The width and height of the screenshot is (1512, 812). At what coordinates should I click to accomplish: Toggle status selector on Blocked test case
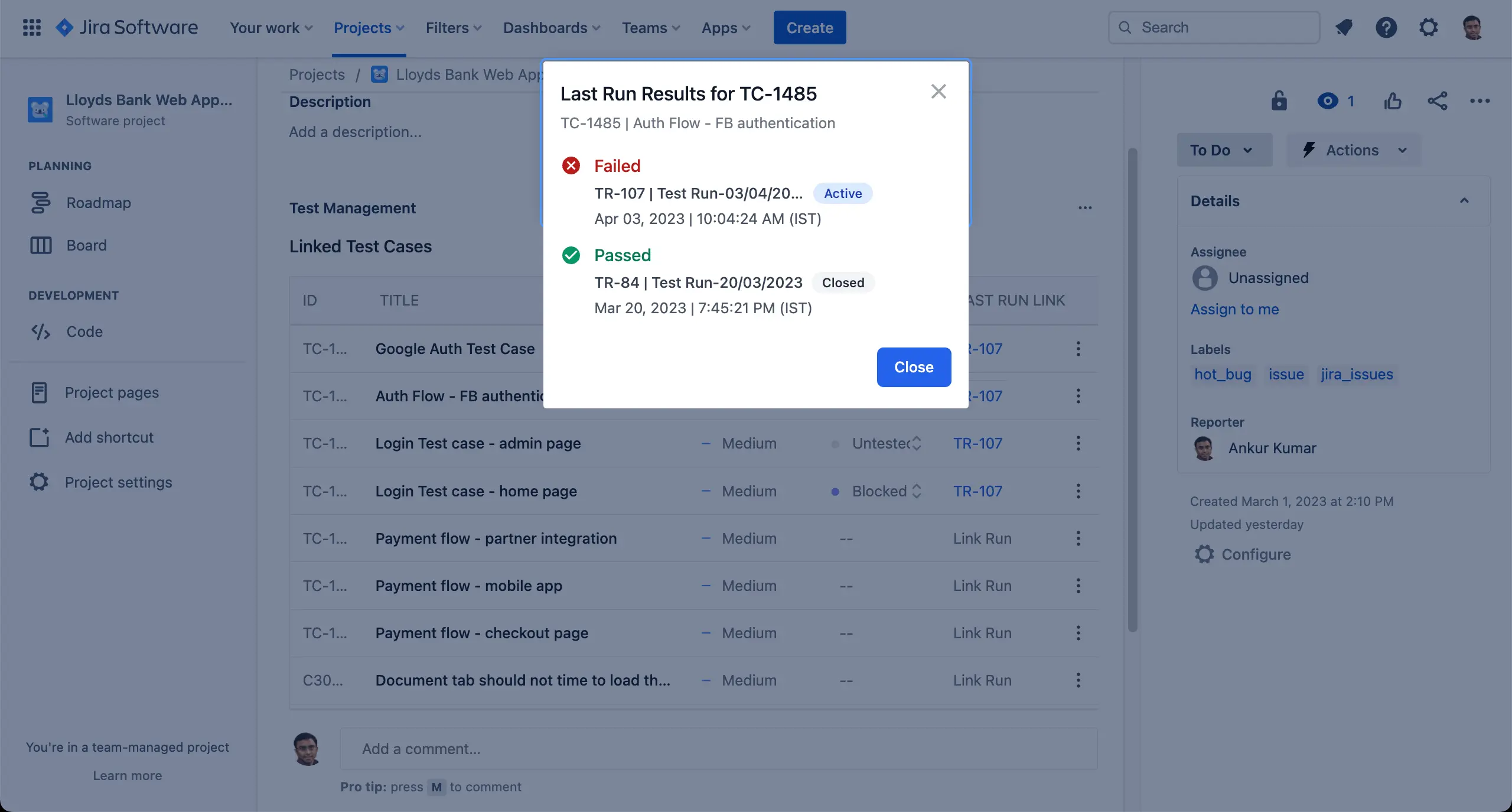click(x=917, y=491)
